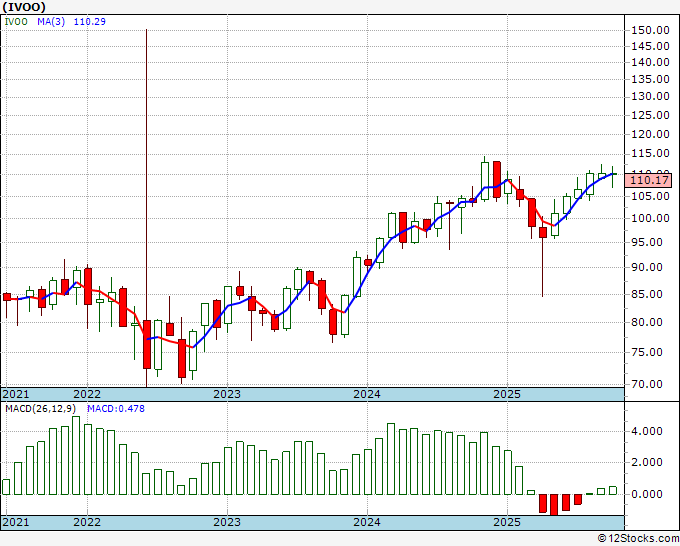Click the MACD:0.478 value readout
Screen dimensions: 680x546
pyautogui.click(x=116, y=409)
